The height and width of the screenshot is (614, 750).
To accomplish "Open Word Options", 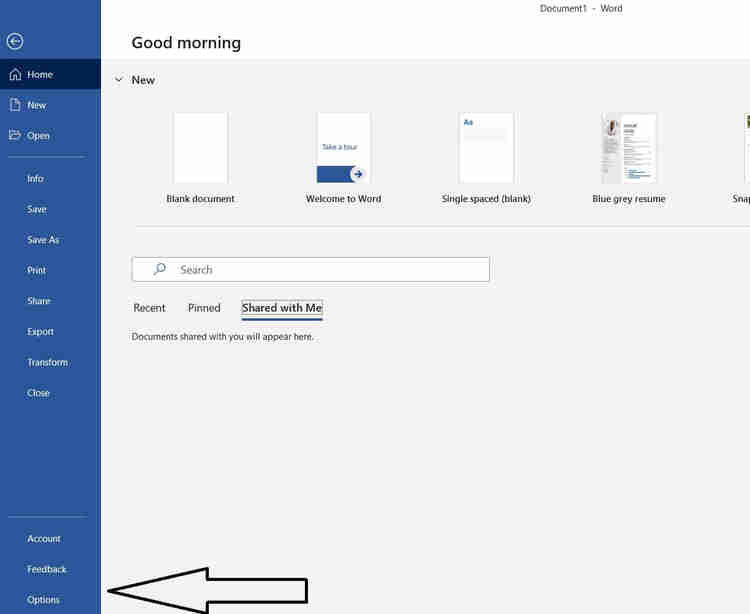I will pyautogui.click(x=43, y=600).
